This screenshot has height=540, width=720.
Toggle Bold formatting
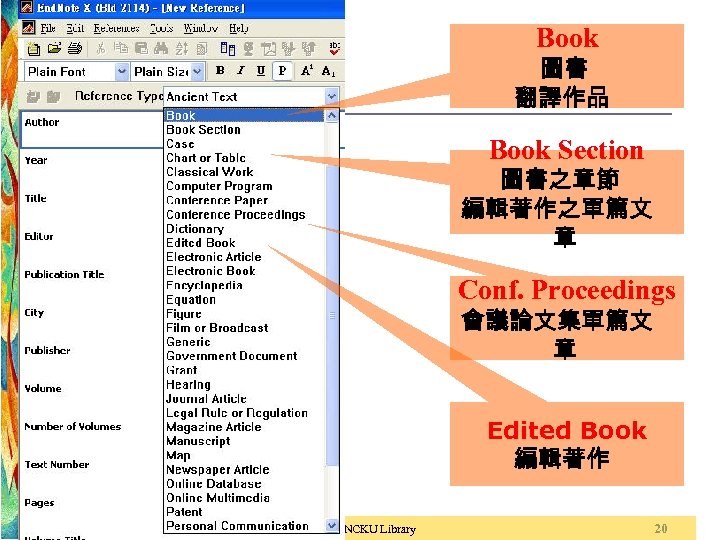(x=220, y=71)
